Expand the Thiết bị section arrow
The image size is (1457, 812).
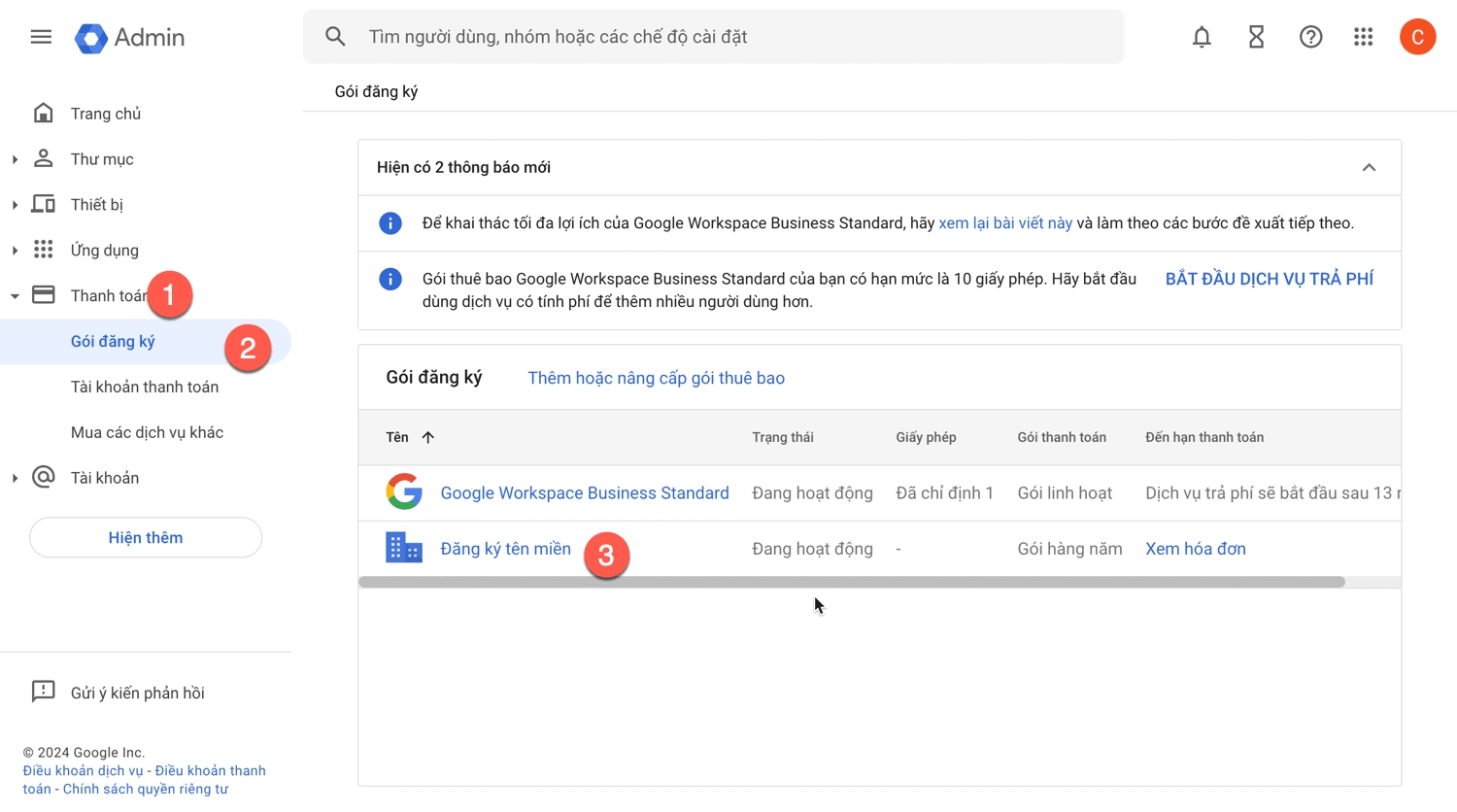(15, 205)
